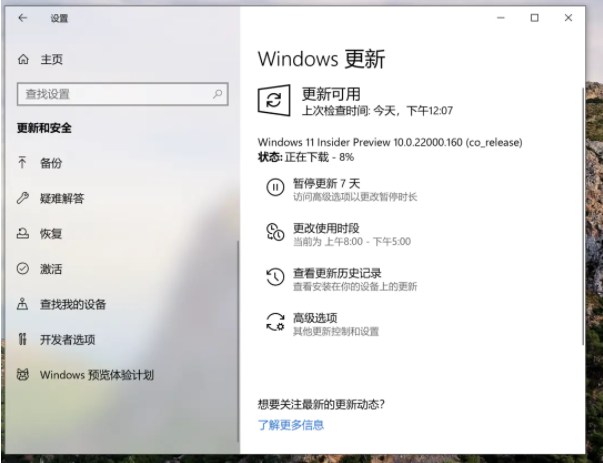Click the Windows 11 Insider Preview update name
The height and width of the screenshot is (463, 603).
tap(390, 142)
